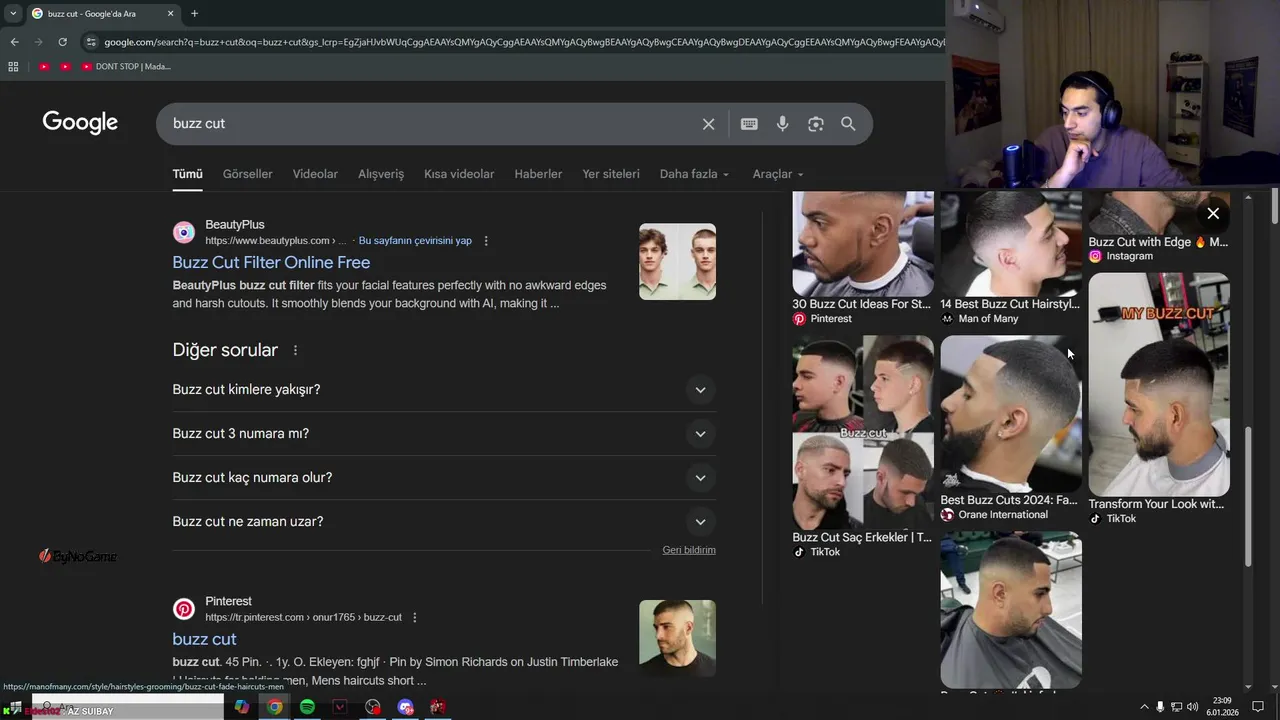Search by image with Google Lens
Screen dimensions: 1280x720
click(816, 124)
